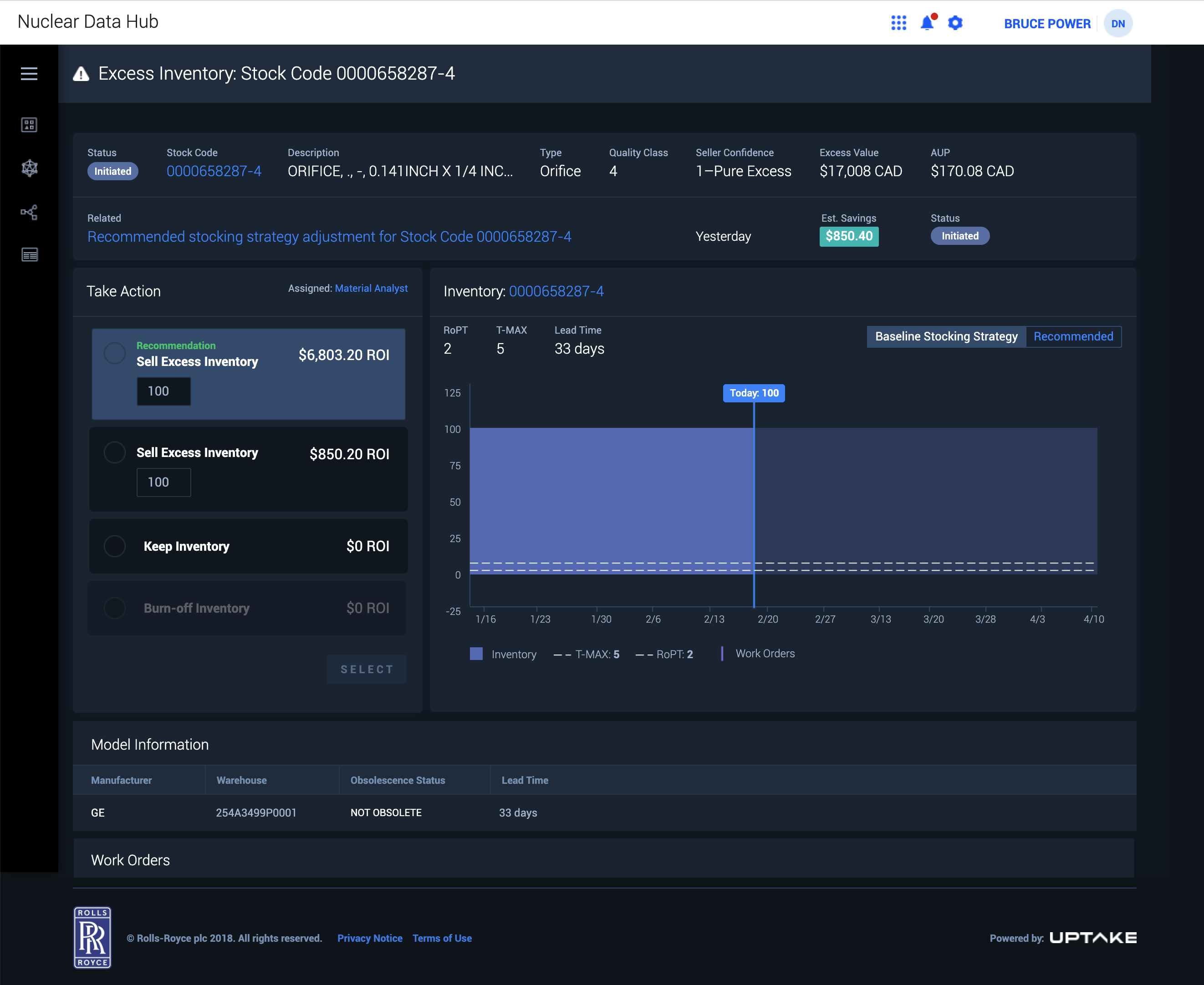Click the Material Analyst assignee link
This screenshot has width=1204, height=985.
pyautogui.click(x=371, y=288)
